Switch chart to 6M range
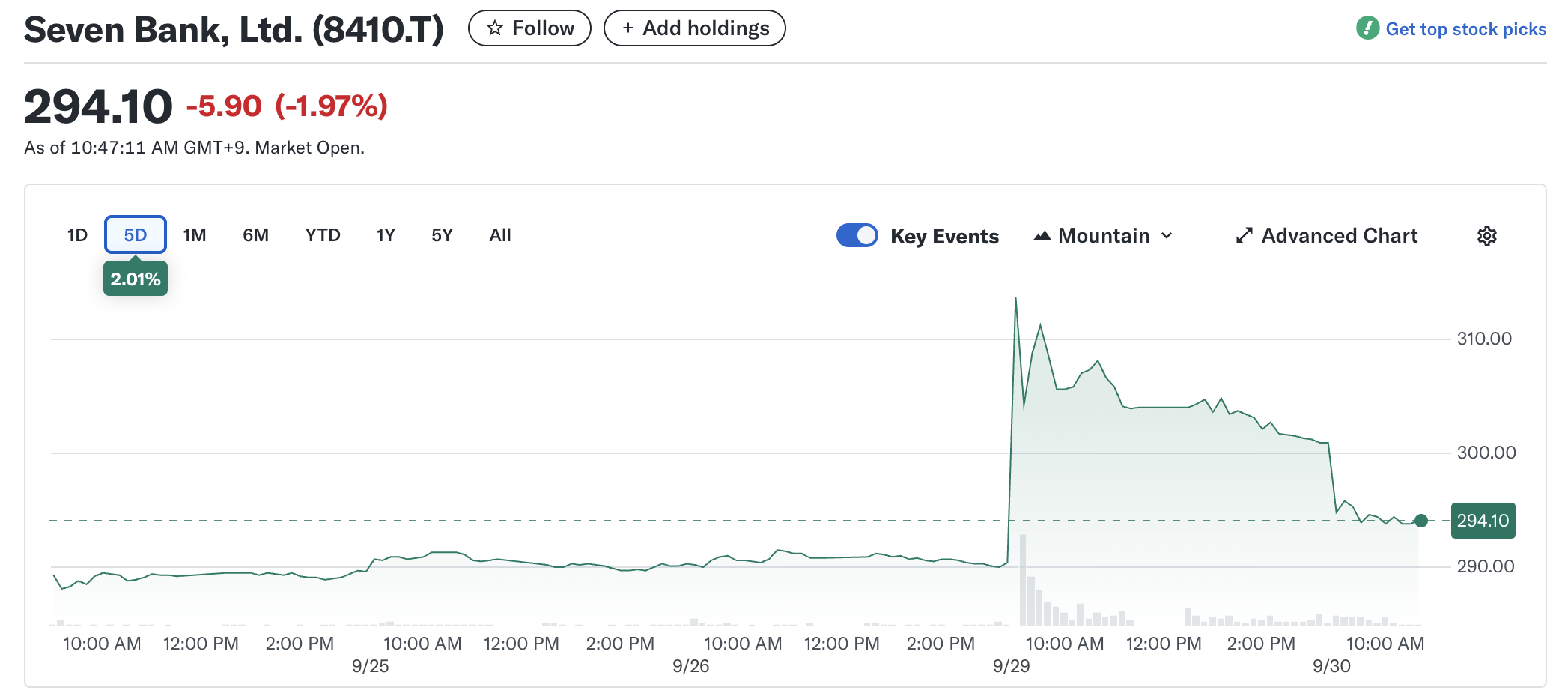The width and height of the screenshot is (1568, 699). [255, 235]
